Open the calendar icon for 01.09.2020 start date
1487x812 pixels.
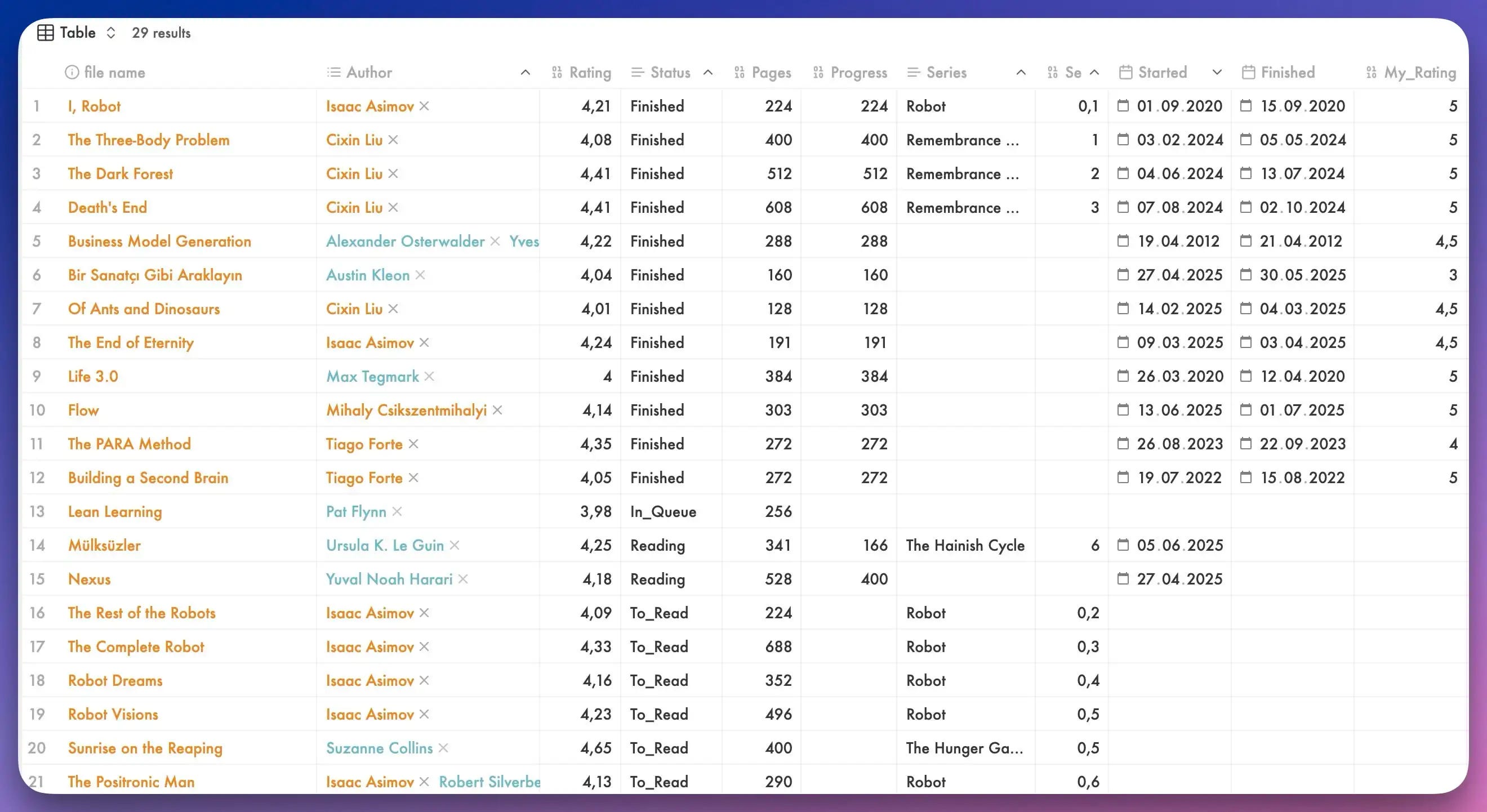(1123, 106)
